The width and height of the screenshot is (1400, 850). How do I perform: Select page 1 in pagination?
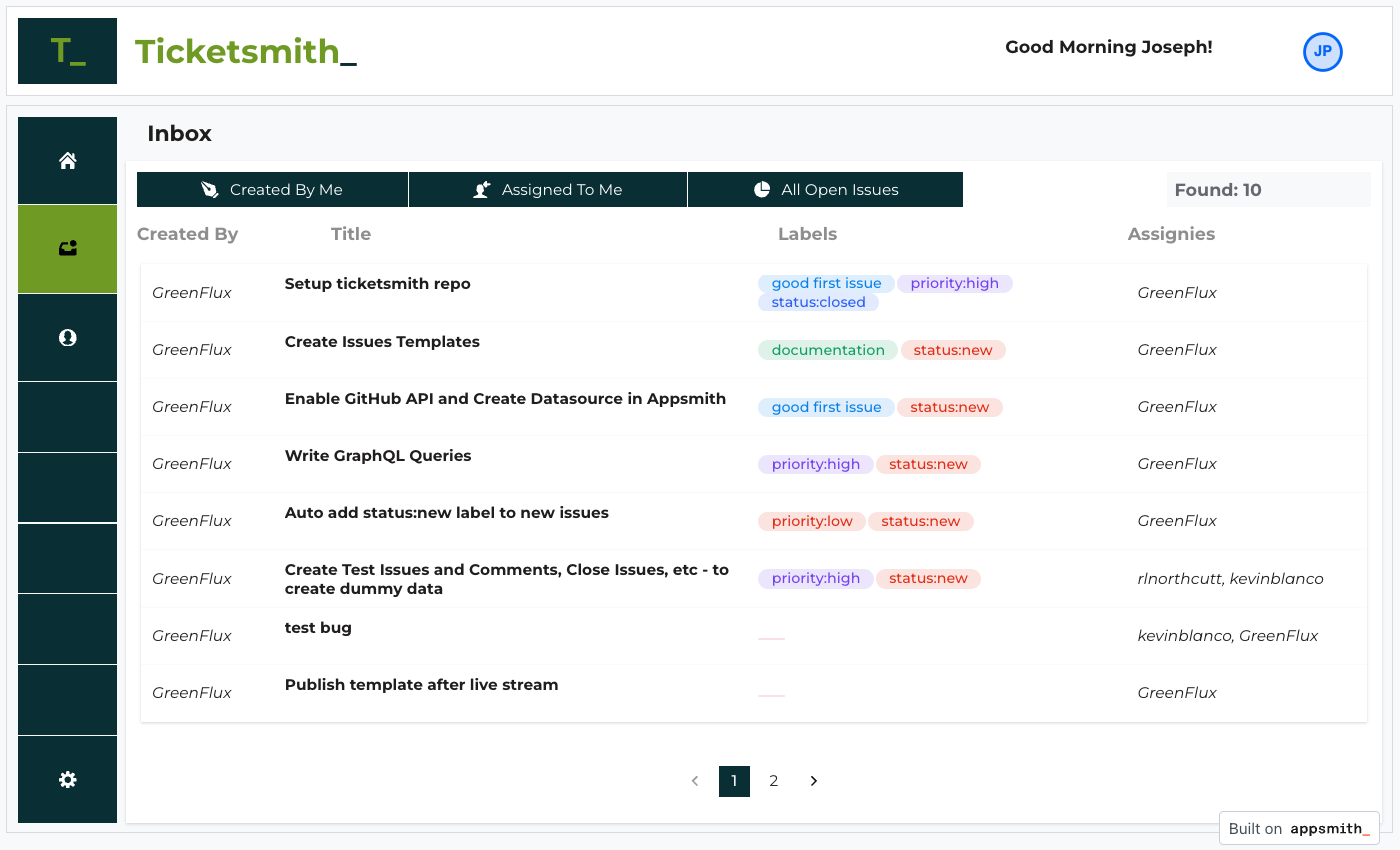coord(734,781)
